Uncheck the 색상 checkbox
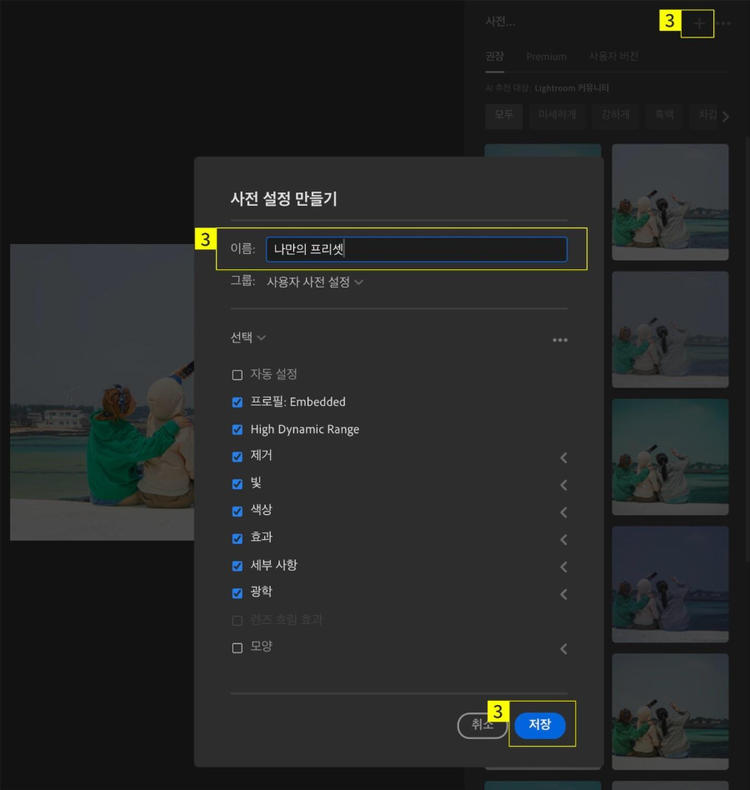Image resolution: width=750 pixels, height=790 pixels. [237, 511]
